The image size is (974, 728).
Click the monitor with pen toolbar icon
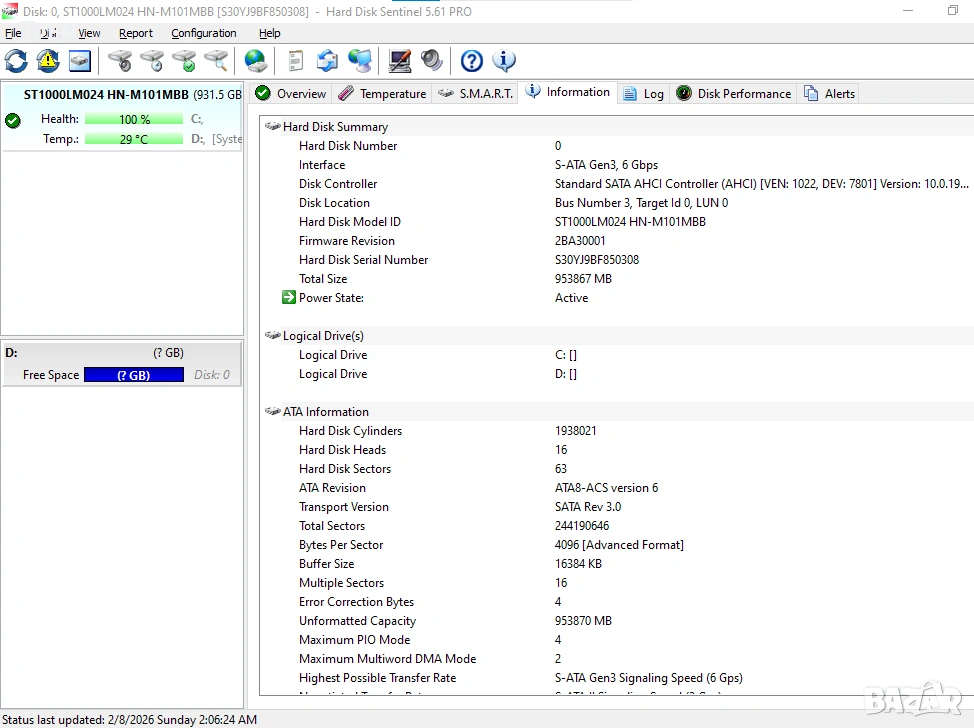[x=400, y=61]
